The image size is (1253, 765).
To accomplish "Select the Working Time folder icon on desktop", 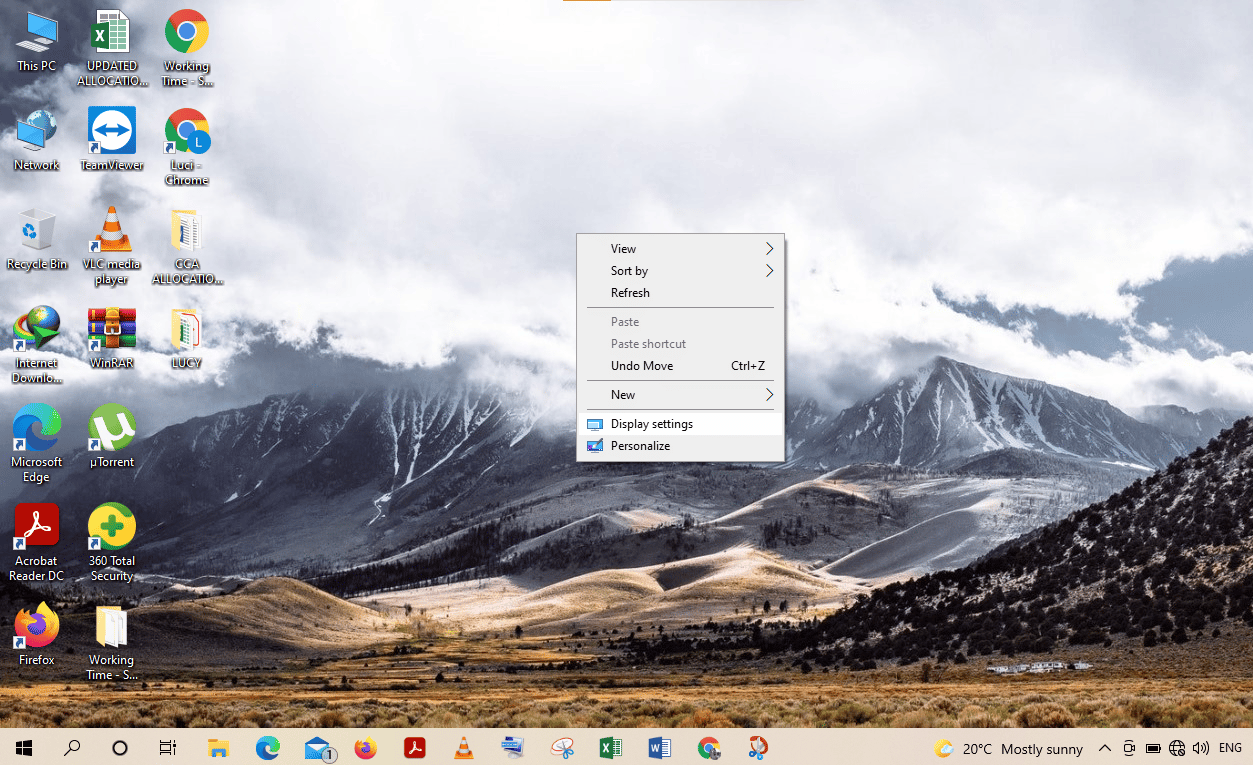I will (111, 641).
